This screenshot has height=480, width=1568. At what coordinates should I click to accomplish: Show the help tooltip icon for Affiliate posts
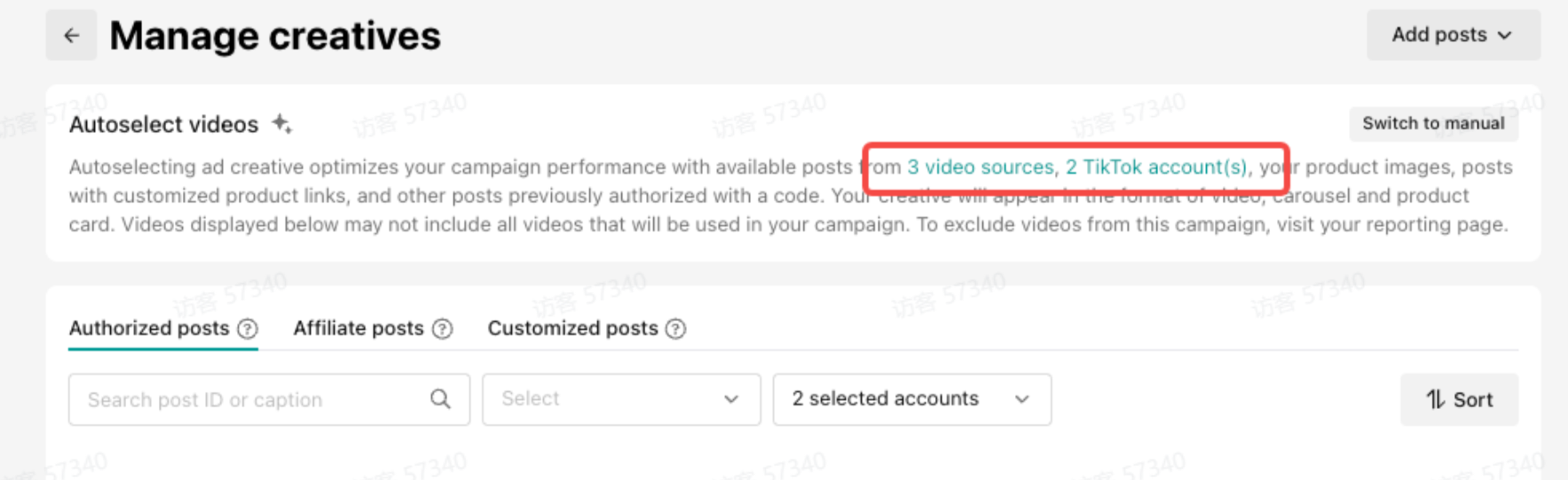442,329
